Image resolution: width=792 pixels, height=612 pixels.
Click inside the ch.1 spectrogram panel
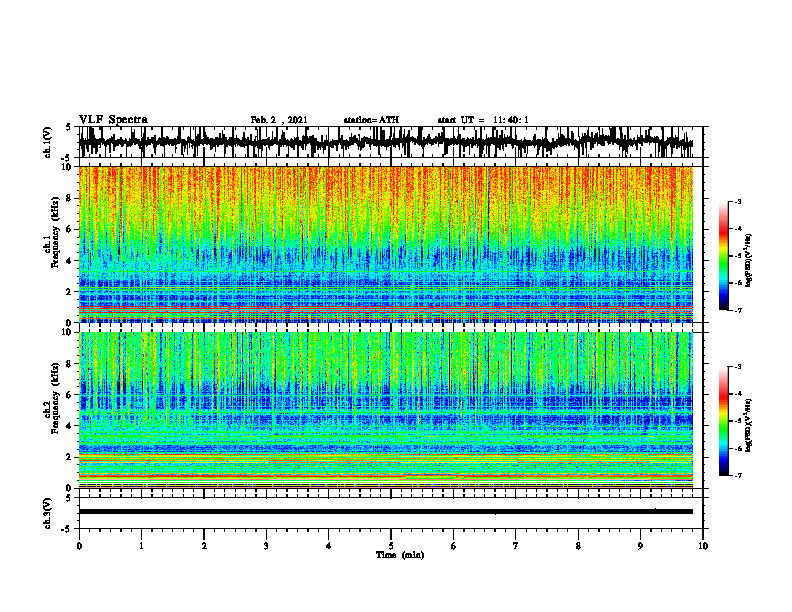(385, 244)
